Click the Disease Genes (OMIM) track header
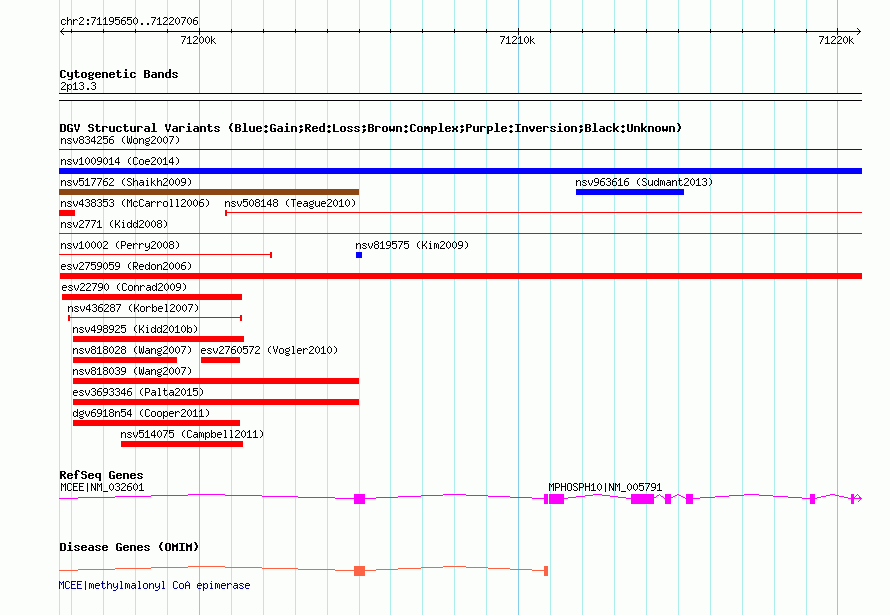Screen dimensions: 890x615 coord(129,547)
